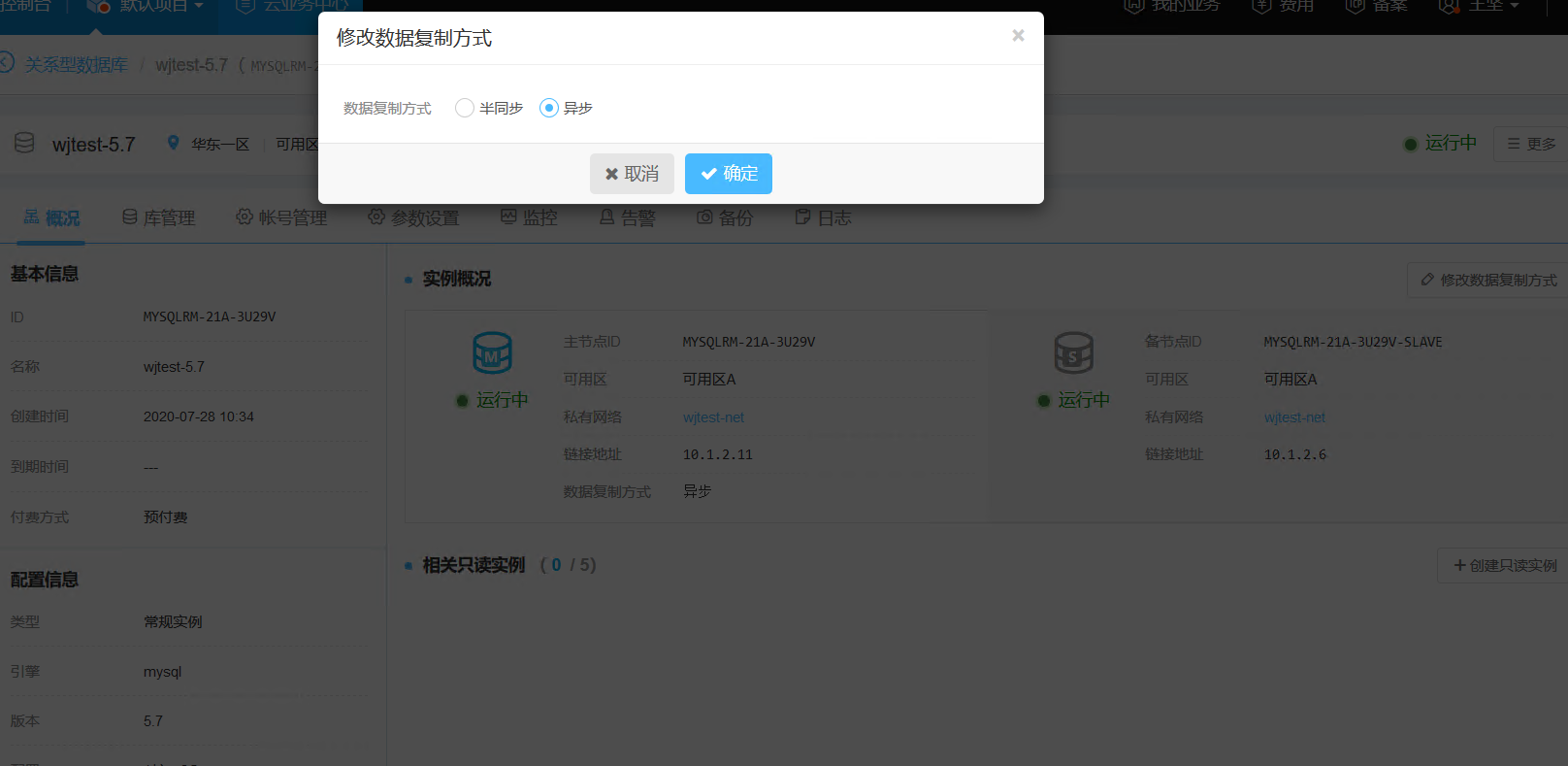Open the 备份 tab

[725, 218]
